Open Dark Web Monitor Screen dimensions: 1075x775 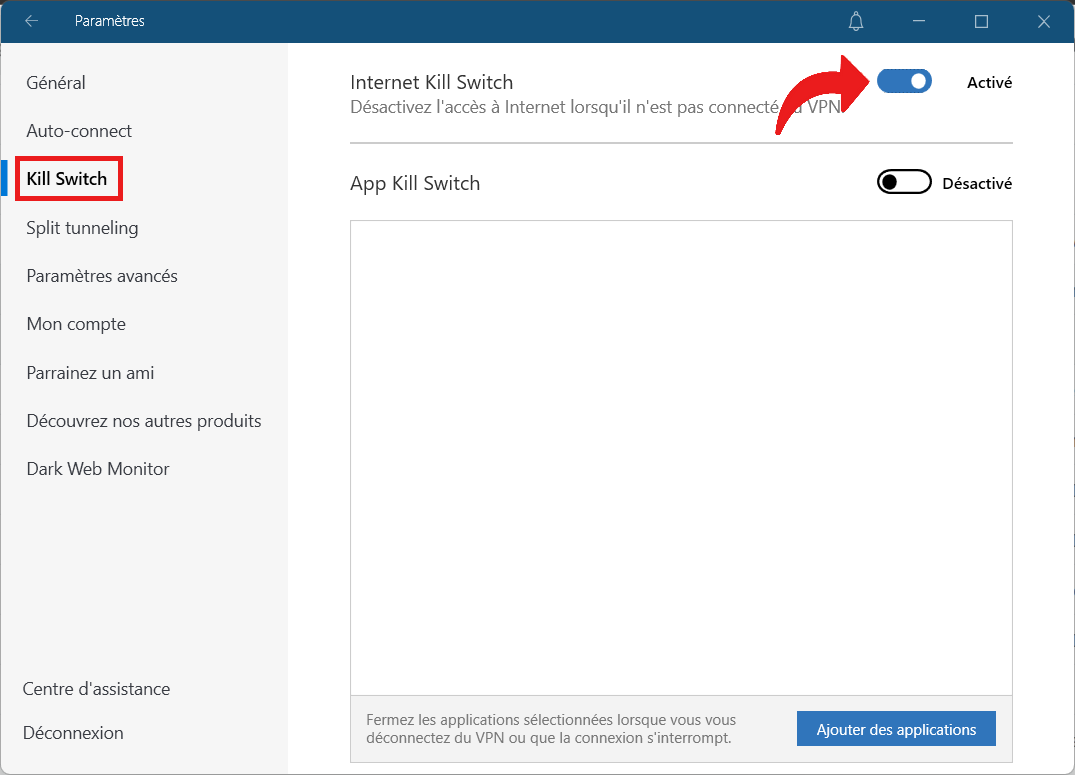98,468
